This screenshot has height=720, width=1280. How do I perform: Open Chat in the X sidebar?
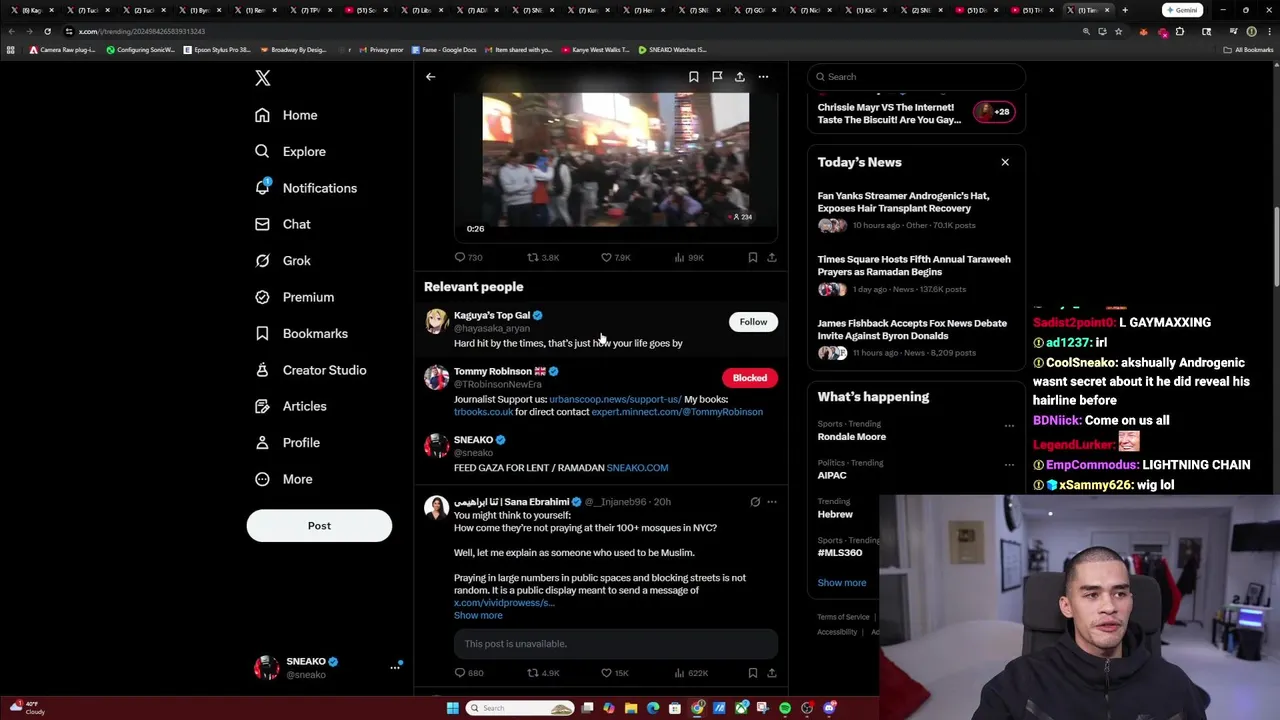tap(282, 225)
